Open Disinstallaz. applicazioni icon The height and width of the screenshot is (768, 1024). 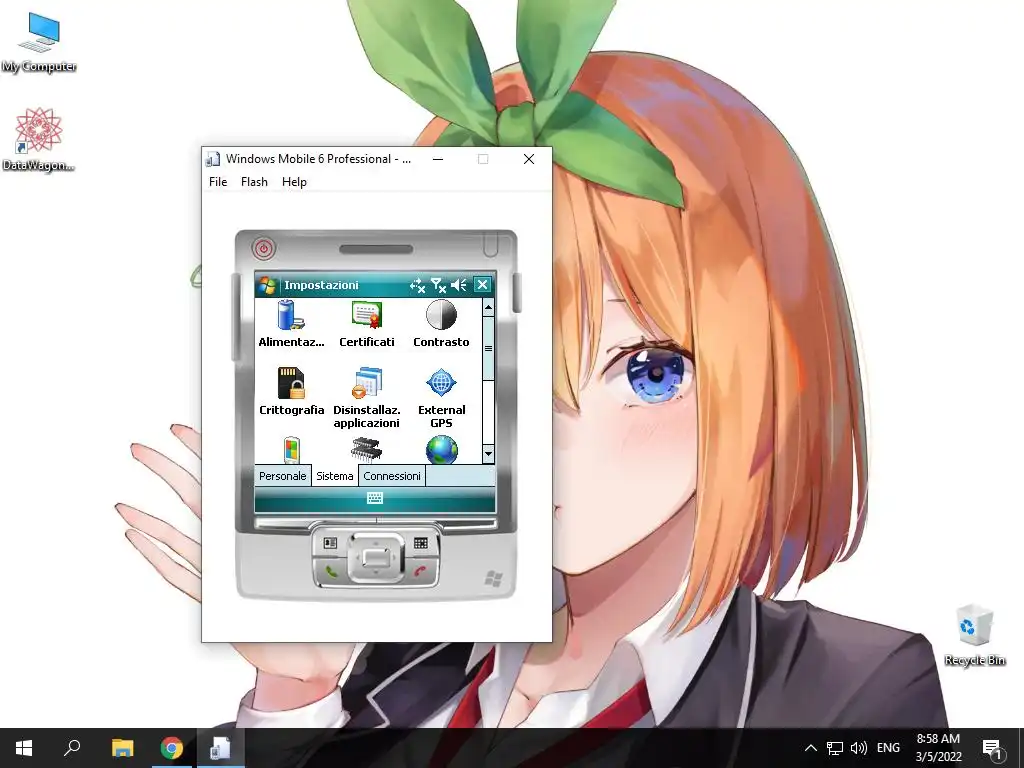366,398
